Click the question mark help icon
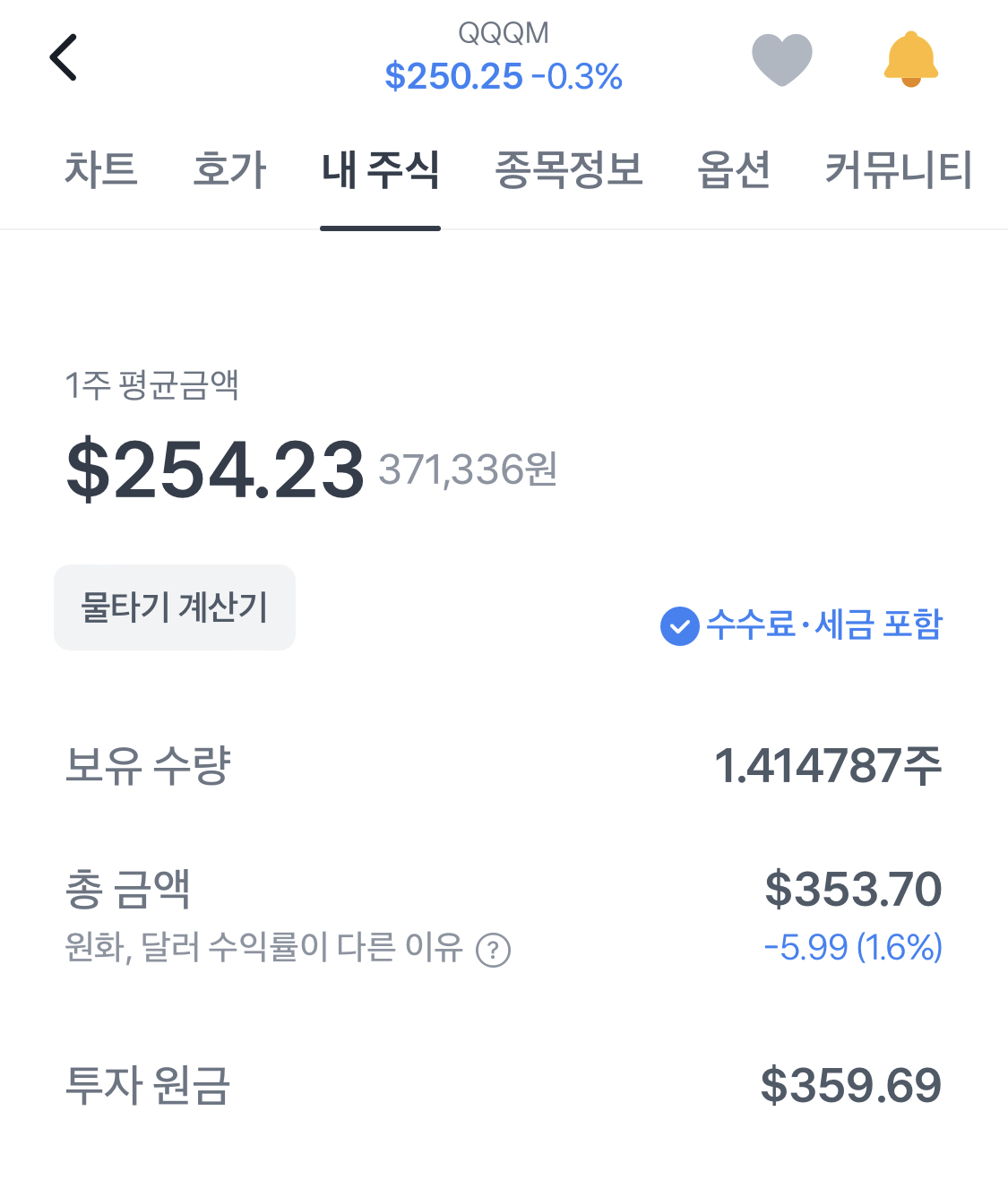The height and width of the screenshot is (1197, 1008). pos(493,950)
